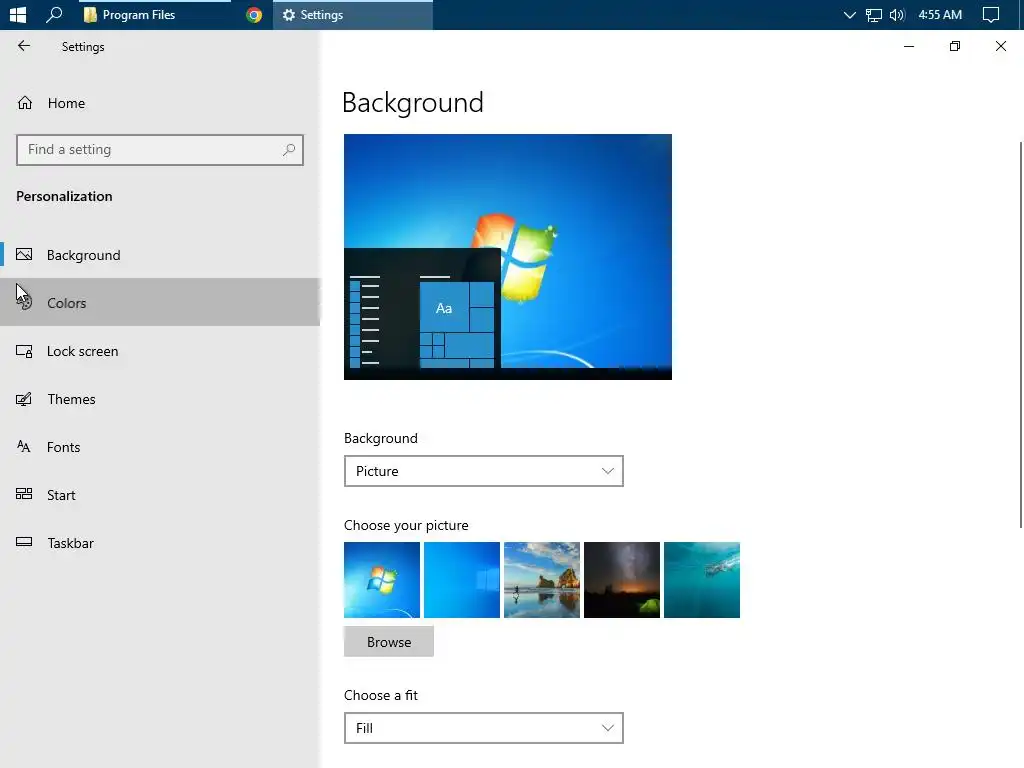Open the Action Center notification icon
This screenshot has height=768, width=1024.
click(x=991, y=15)
